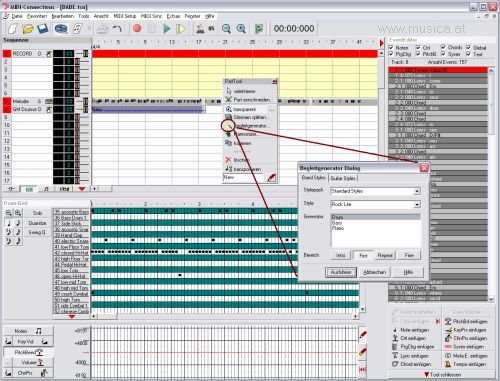Toggle the PrgChg checkbox in event editor
The image size is (500, 381).
point(391,54)
